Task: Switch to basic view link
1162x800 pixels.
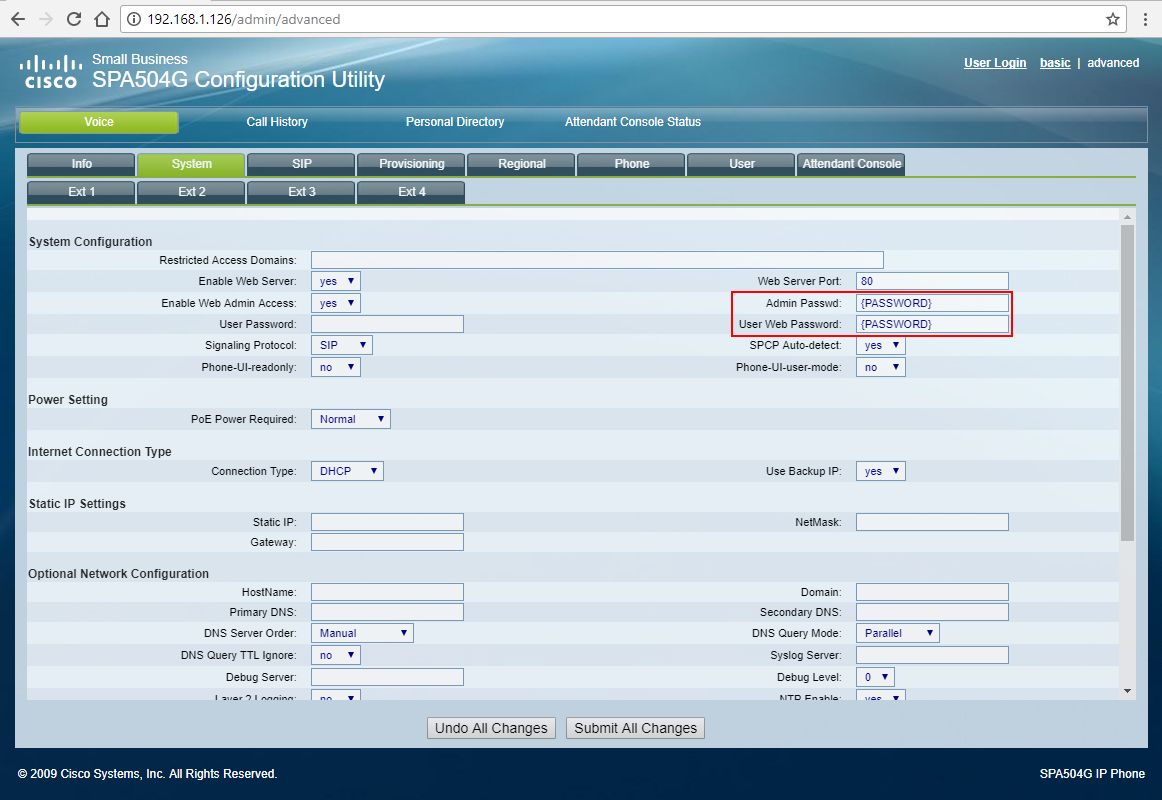Action: (x=1055, y=63)
